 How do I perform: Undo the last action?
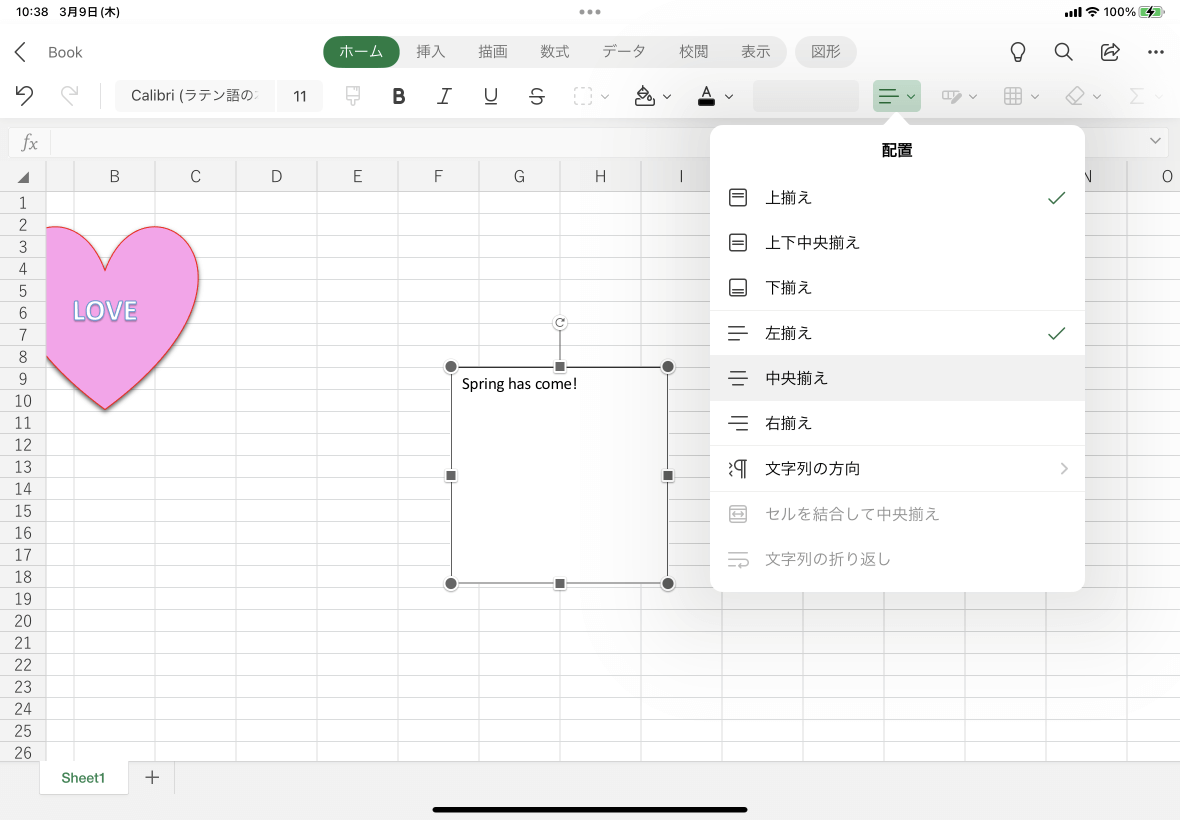point(24,96)
